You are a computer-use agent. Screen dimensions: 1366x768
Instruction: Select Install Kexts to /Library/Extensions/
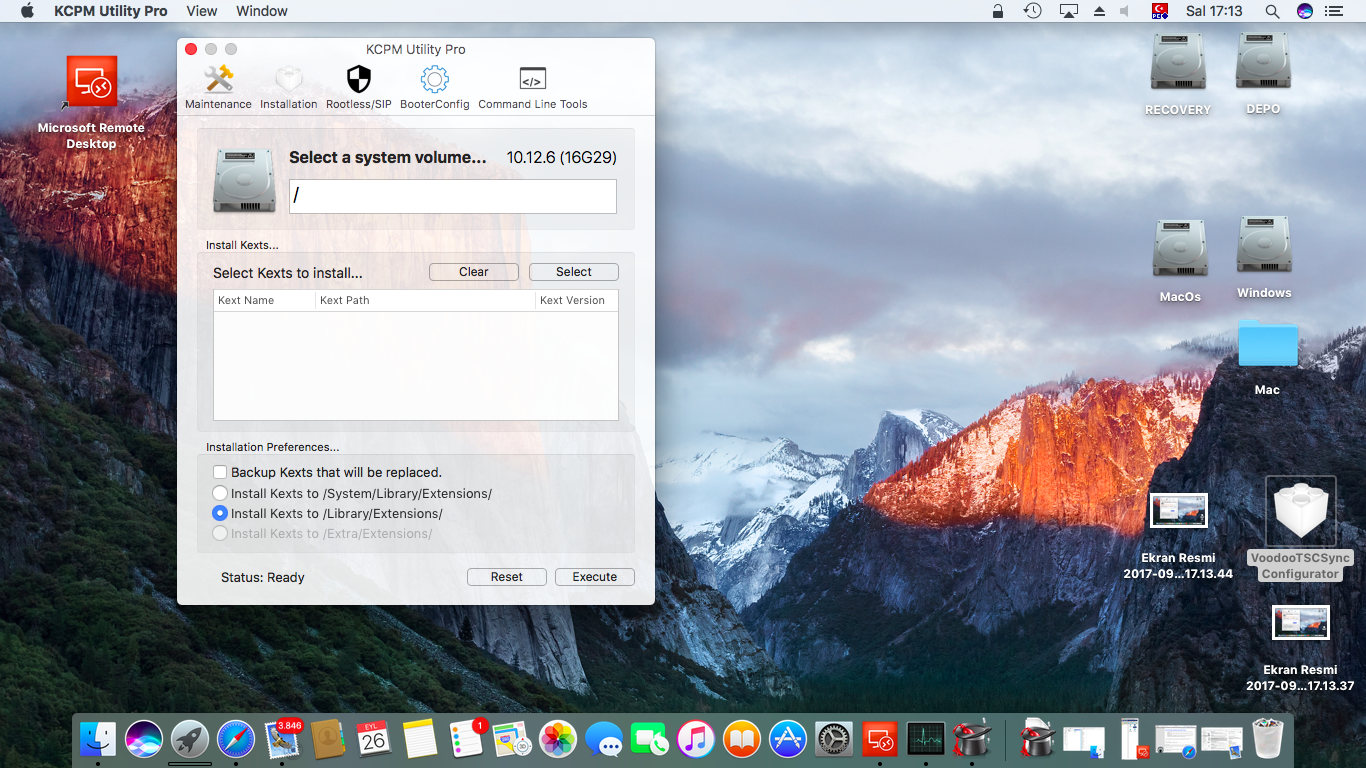pyautogui.click(x=220, y=513)
